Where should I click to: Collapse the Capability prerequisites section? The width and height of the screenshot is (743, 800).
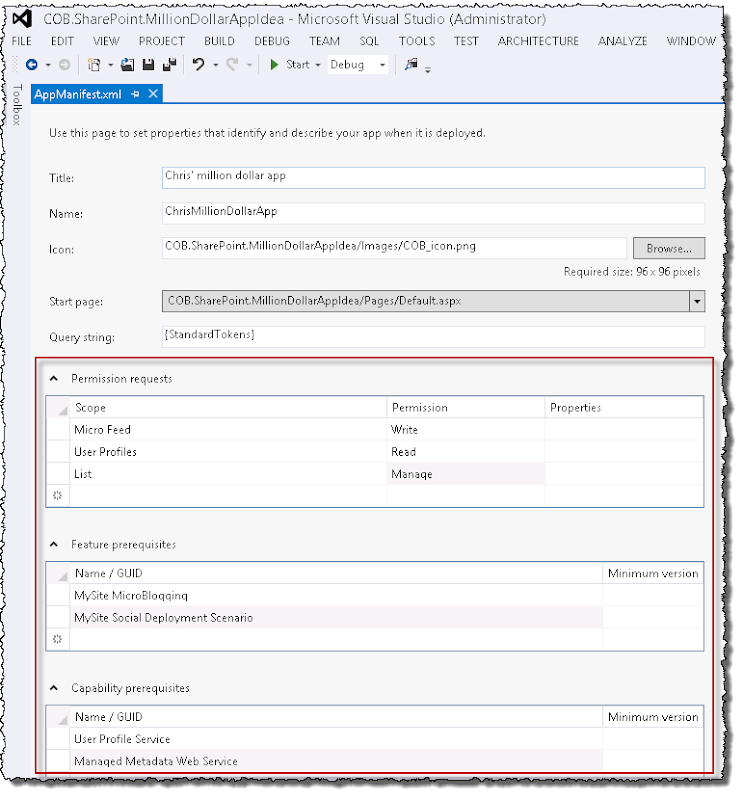click(x=52, y=689)
